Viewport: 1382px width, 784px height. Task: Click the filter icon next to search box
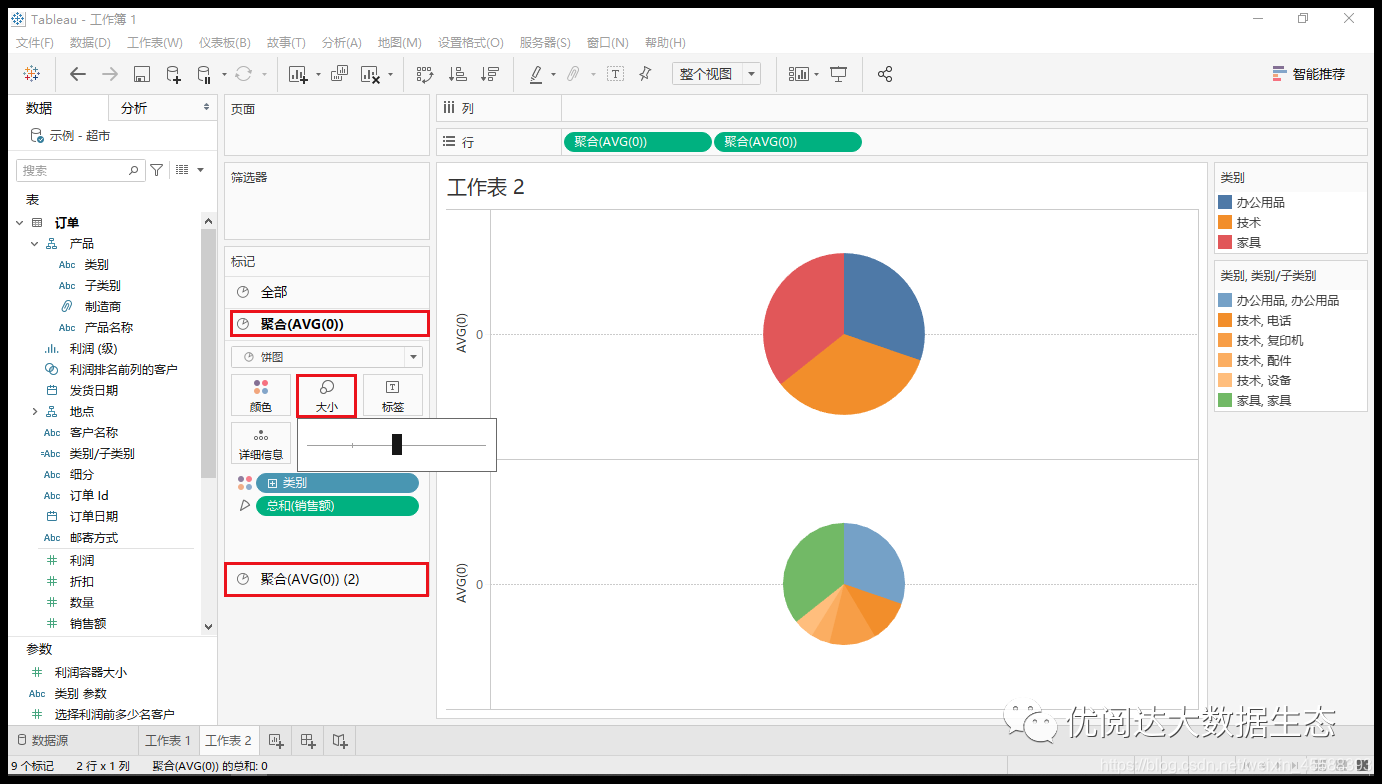pyautogui.click(x=156, y=170)
